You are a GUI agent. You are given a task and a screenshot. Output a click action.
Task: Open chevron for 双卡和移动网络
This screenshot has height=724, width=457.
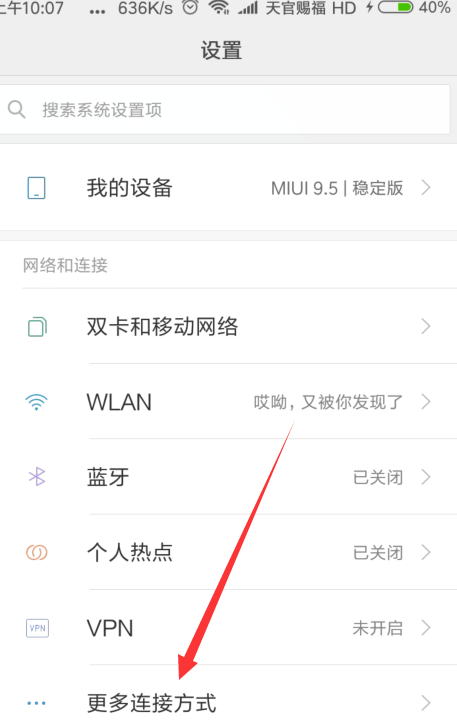(x=426, y=327)
